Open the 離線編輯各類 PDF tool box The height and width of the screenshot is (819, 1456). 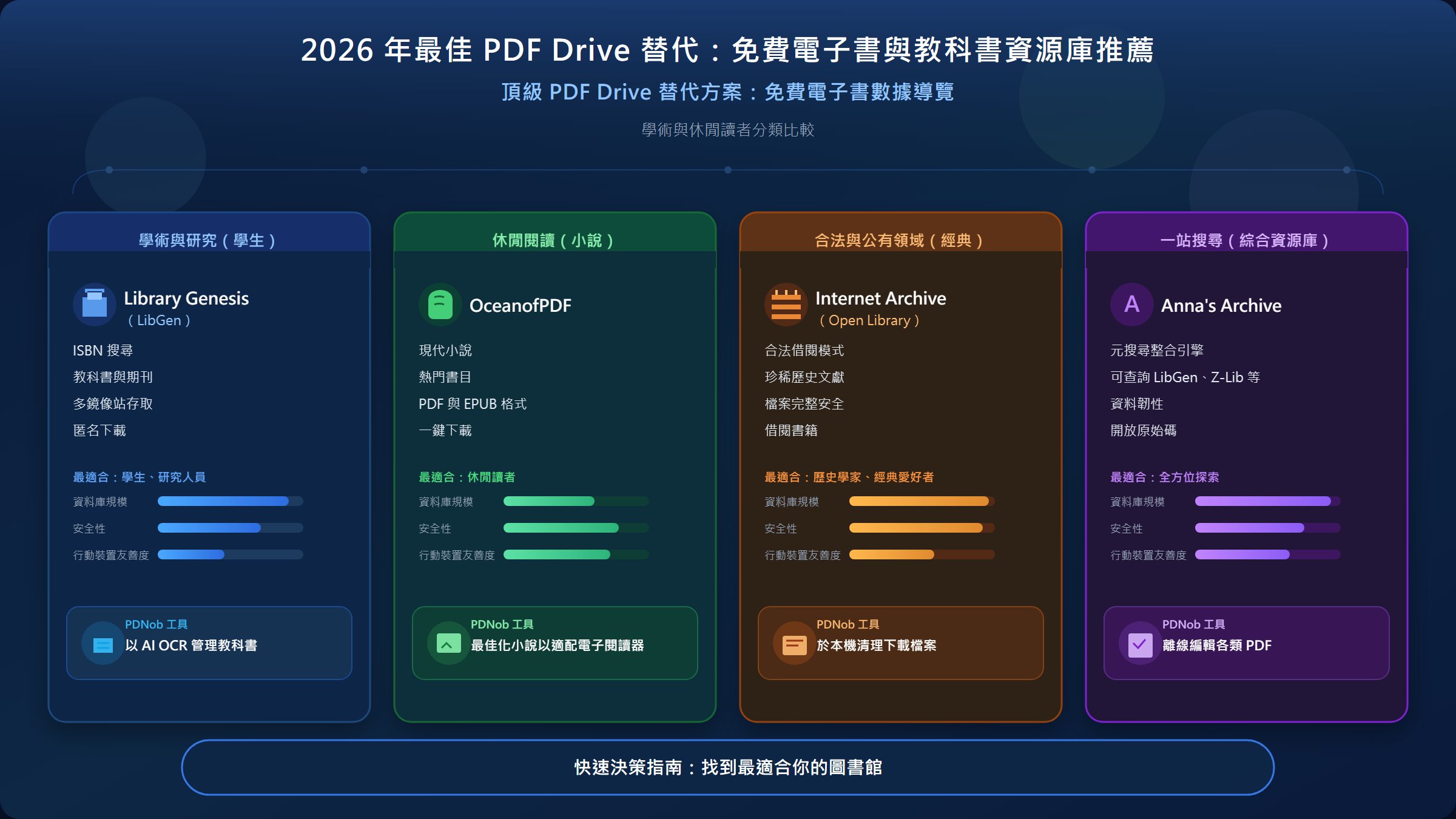pyautogui.click(x=1247, y=643)
